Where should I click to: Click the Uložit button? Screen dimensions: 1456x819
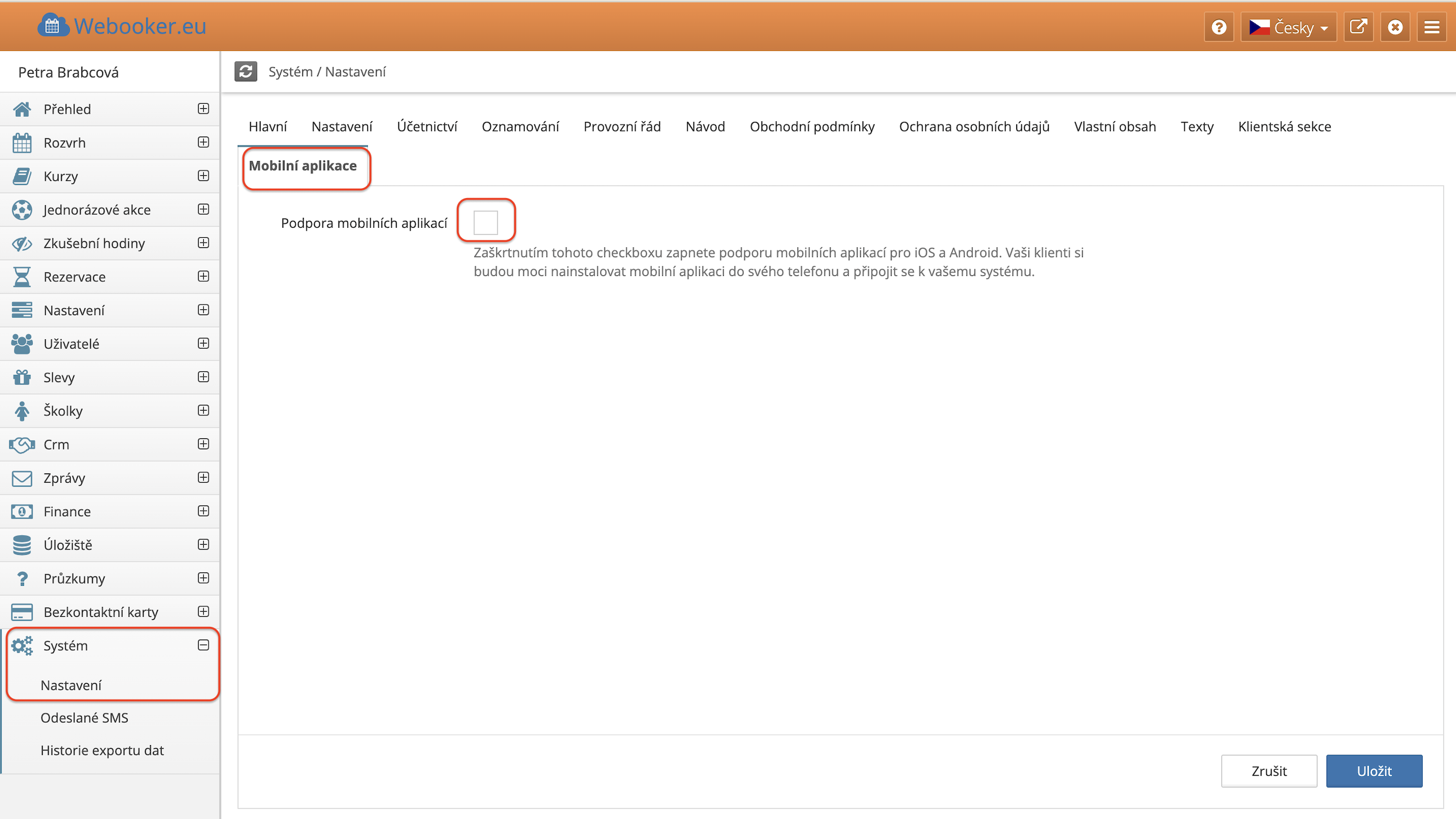click(1373, 771)
